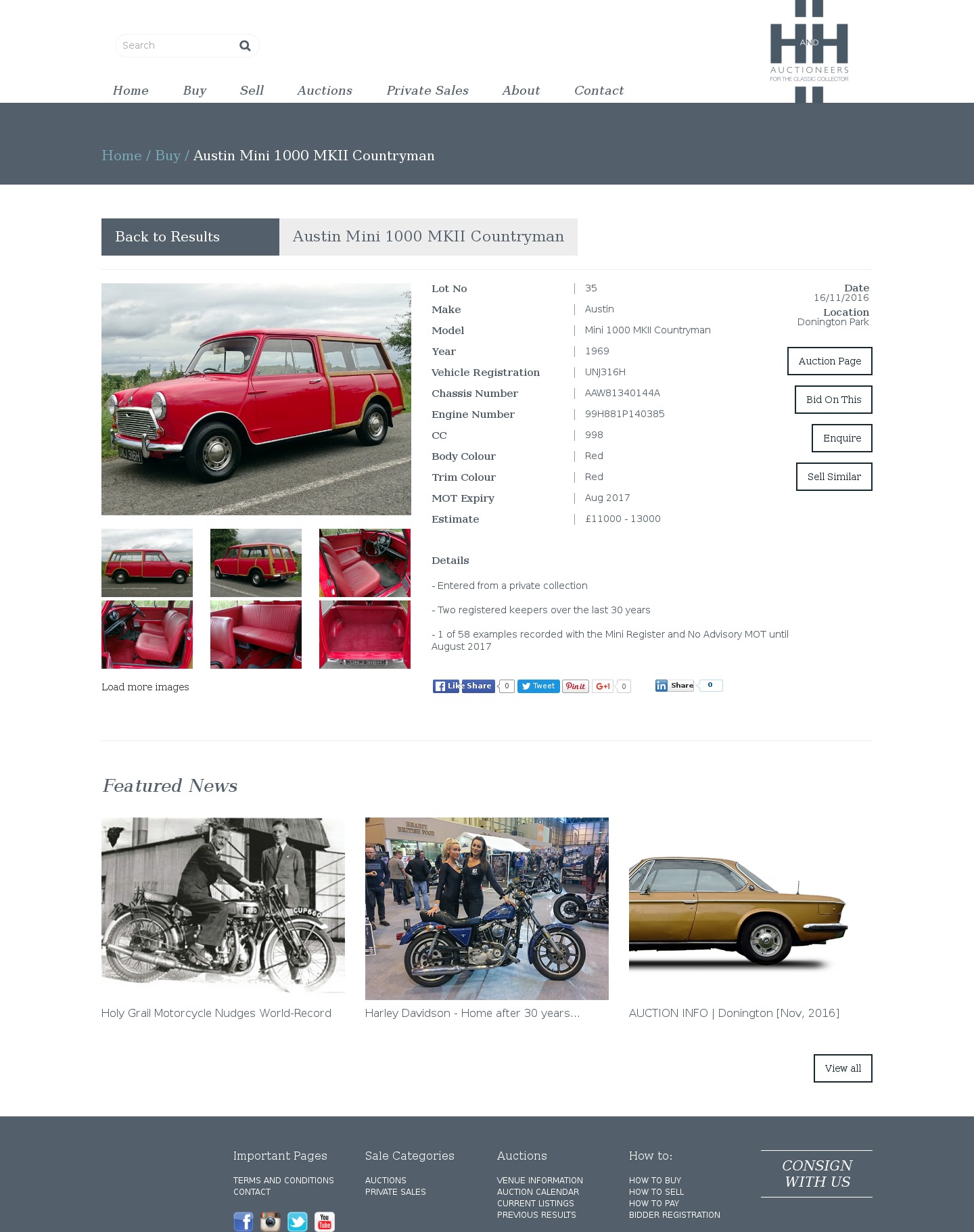Open the Auctions menu item
Viewport: 974px width, 1232px height.
[x=325, y=91]
